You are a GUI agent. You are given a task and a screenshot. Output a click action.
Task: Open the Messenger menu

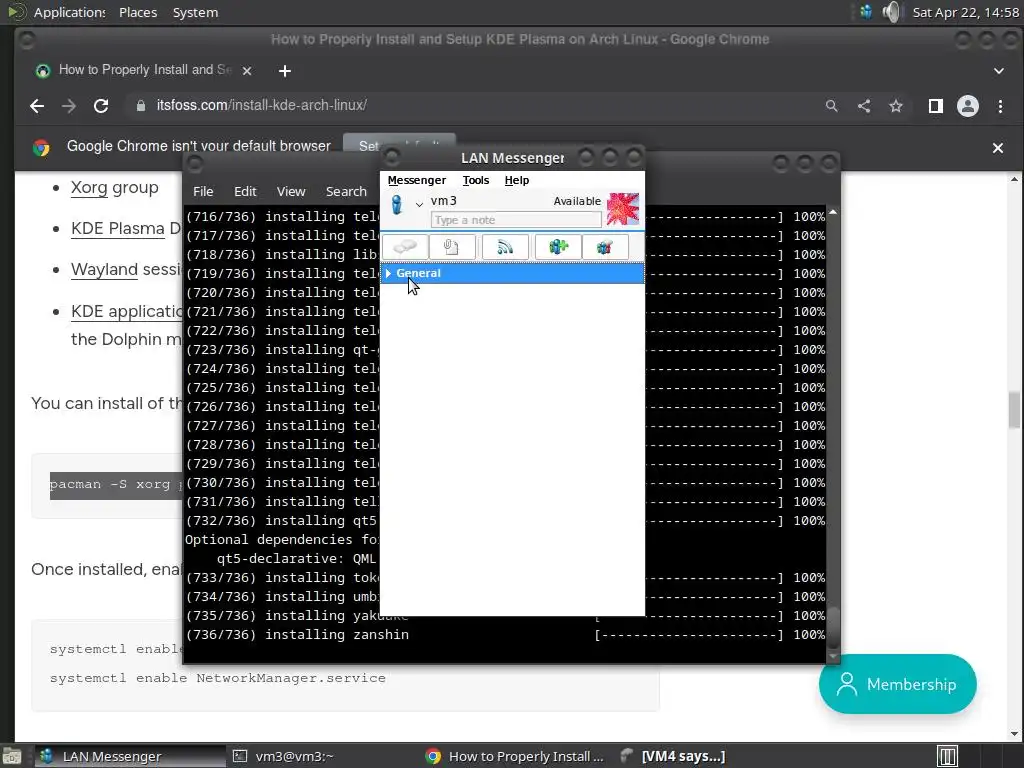point(417,180)
